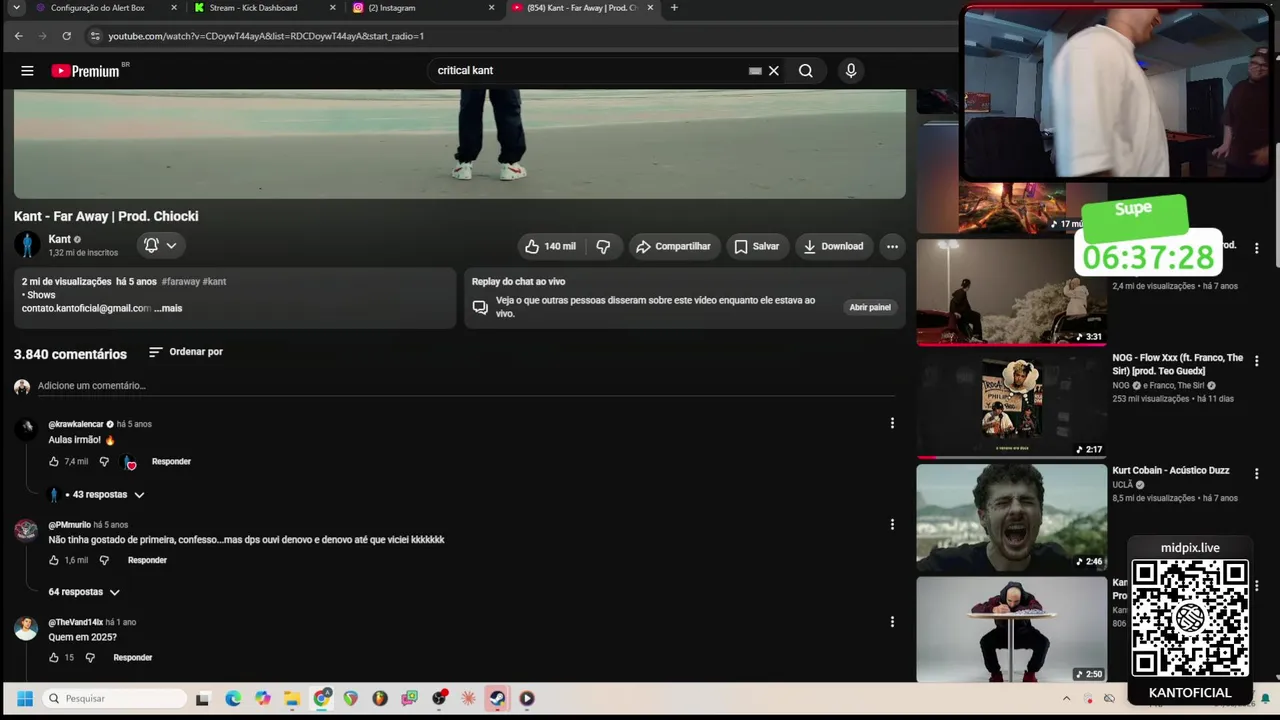Click the #faraway hashtag link
Image resolution: width=1280 pixels, height=720 pixels.
[181, 282]
